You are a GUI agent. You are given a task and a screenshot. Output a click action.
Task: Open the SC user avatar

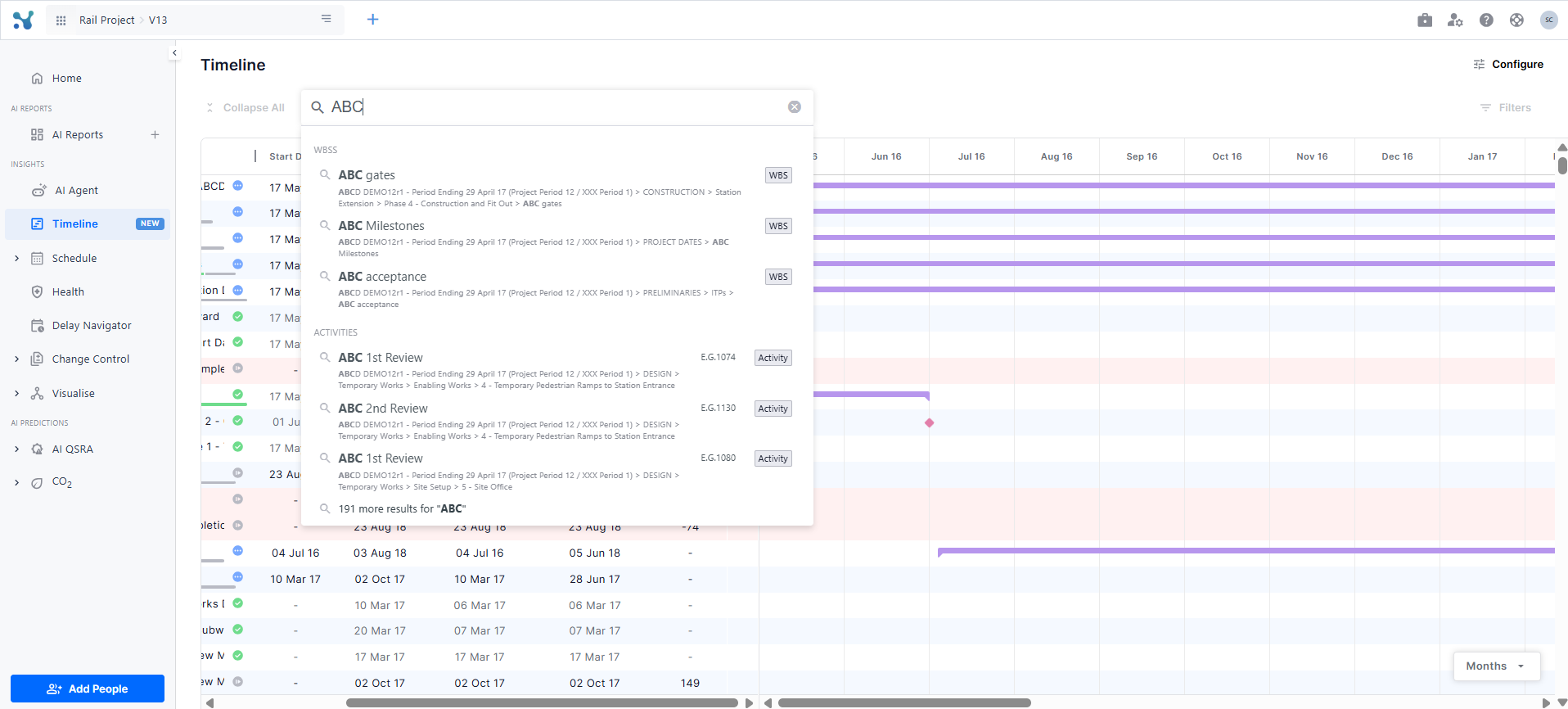click(x=1548, y=20)
